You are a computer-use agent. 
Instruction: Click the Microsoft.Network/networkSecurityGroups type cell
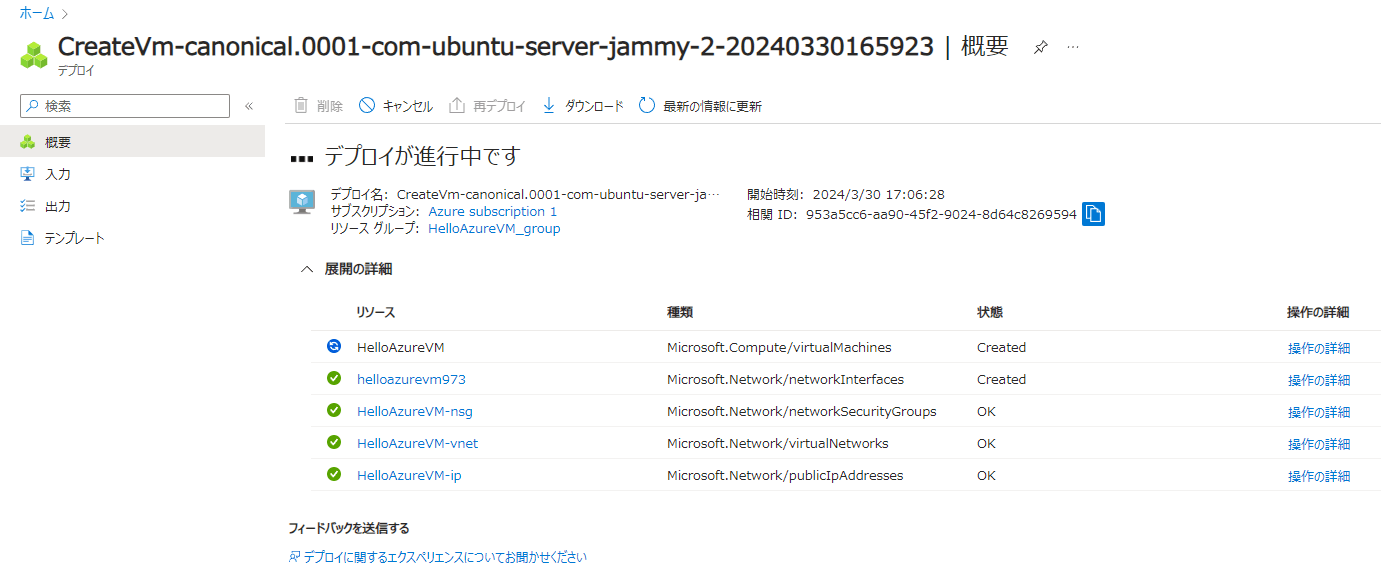point(802,412)
